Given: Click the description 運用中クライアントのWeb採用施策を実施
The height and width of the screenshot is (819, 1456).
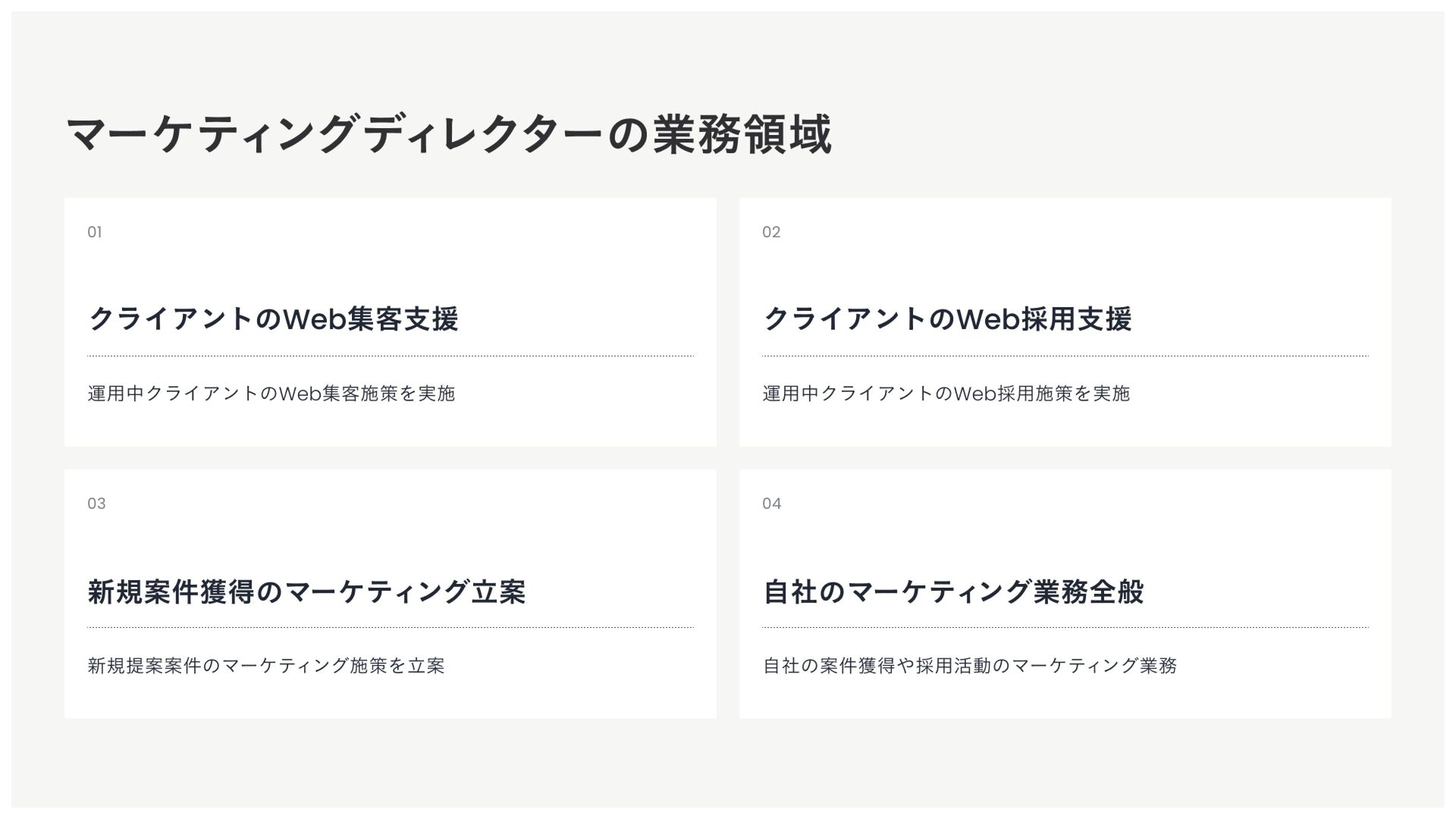Looking at the screenshot, I should pyautogui.click(x=946, y=394).
